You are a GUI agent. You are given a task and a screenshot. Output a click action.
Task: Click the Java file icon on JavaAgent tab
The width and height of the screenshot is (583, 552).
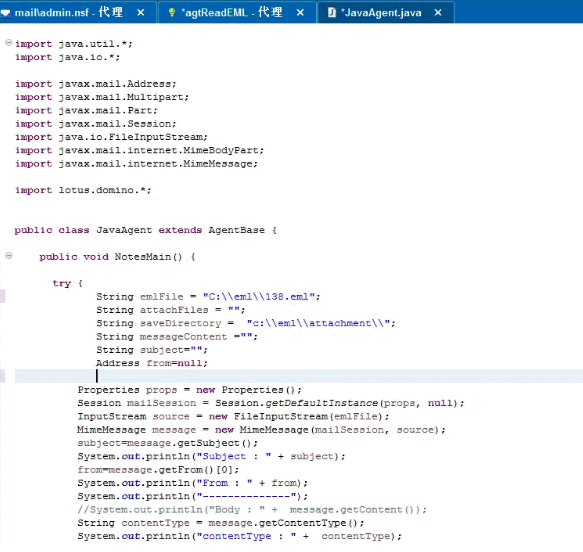pos(332,13)
